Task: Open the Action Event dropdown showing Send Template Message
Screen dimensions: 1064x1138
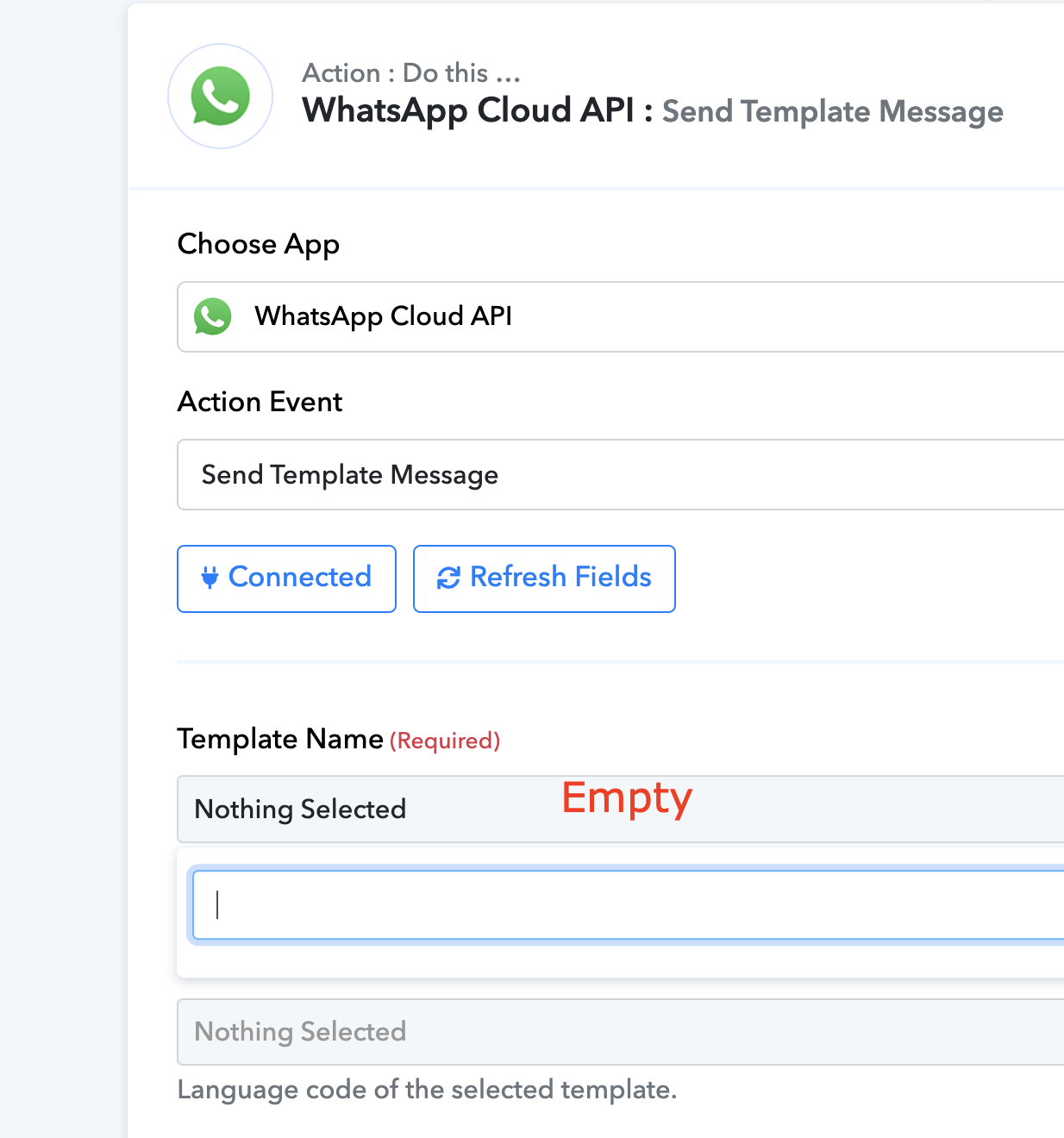Action: [621, 475]
